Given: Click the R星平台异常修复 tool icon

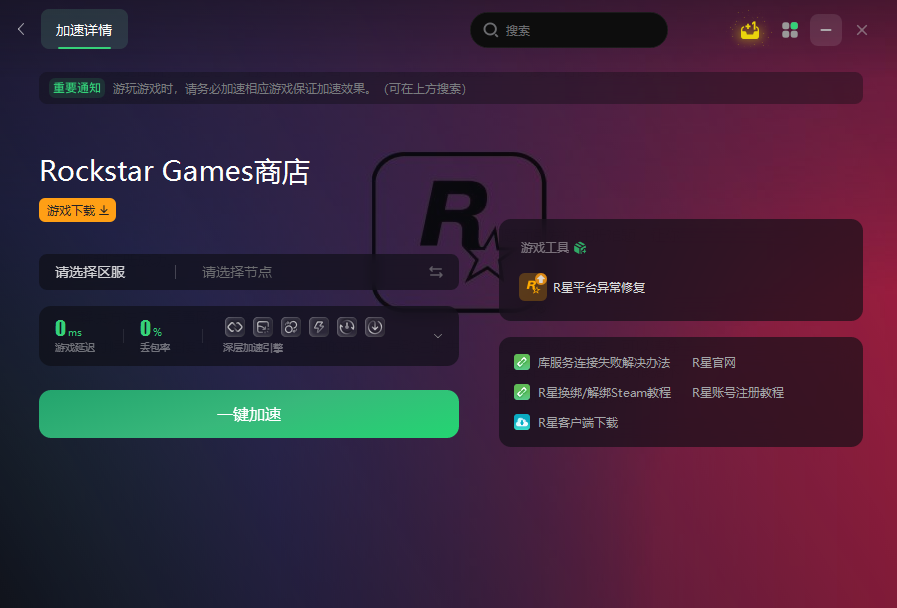Looking at the screenshot, I should (533, 287).
